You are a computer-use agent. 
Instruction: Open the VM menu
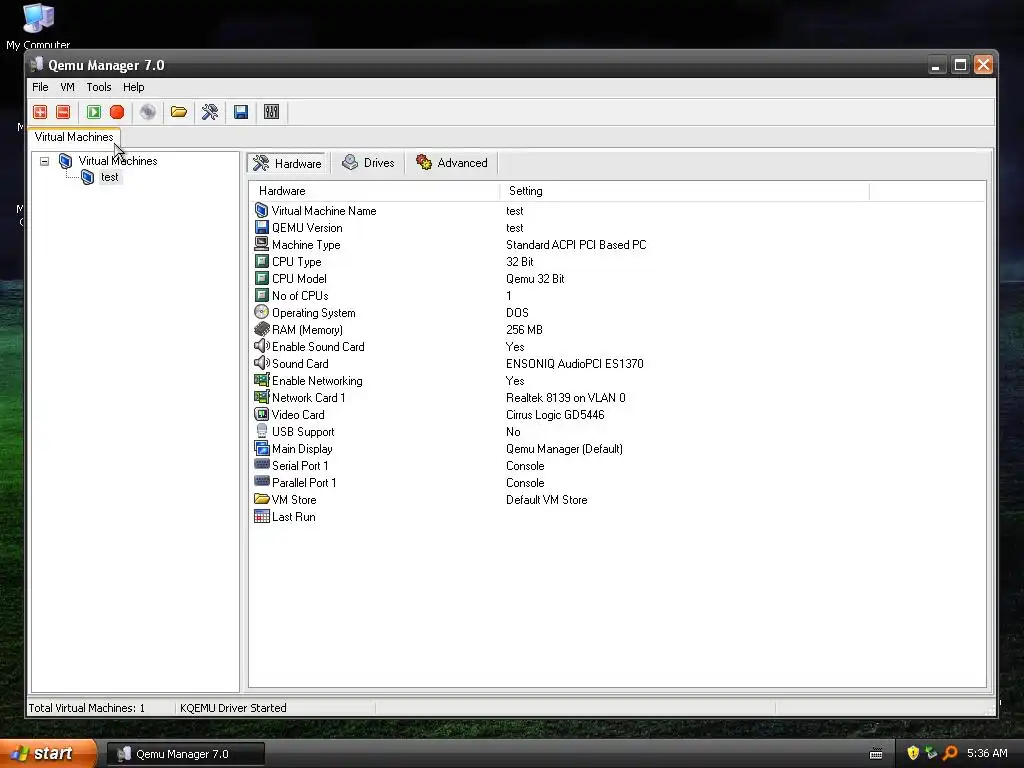click(67, 87)
